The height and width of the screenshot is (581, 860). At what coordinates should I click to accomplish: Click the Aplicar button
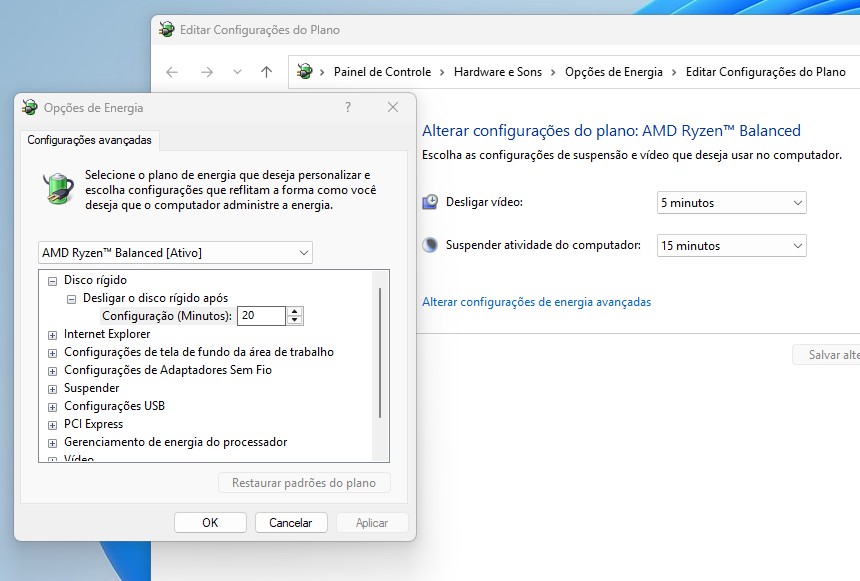pyautogui.click(x=372, y=523)
